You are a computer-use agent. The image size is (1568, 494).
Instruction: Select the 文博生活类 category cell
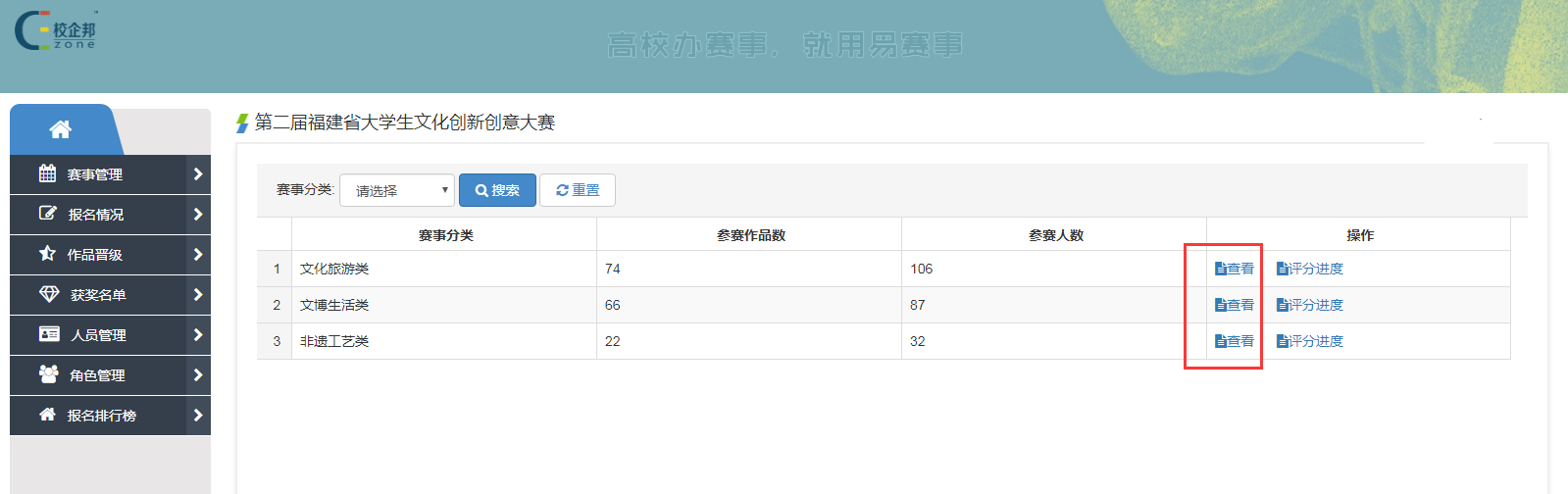pyautogui.click(x=444, y=305)
